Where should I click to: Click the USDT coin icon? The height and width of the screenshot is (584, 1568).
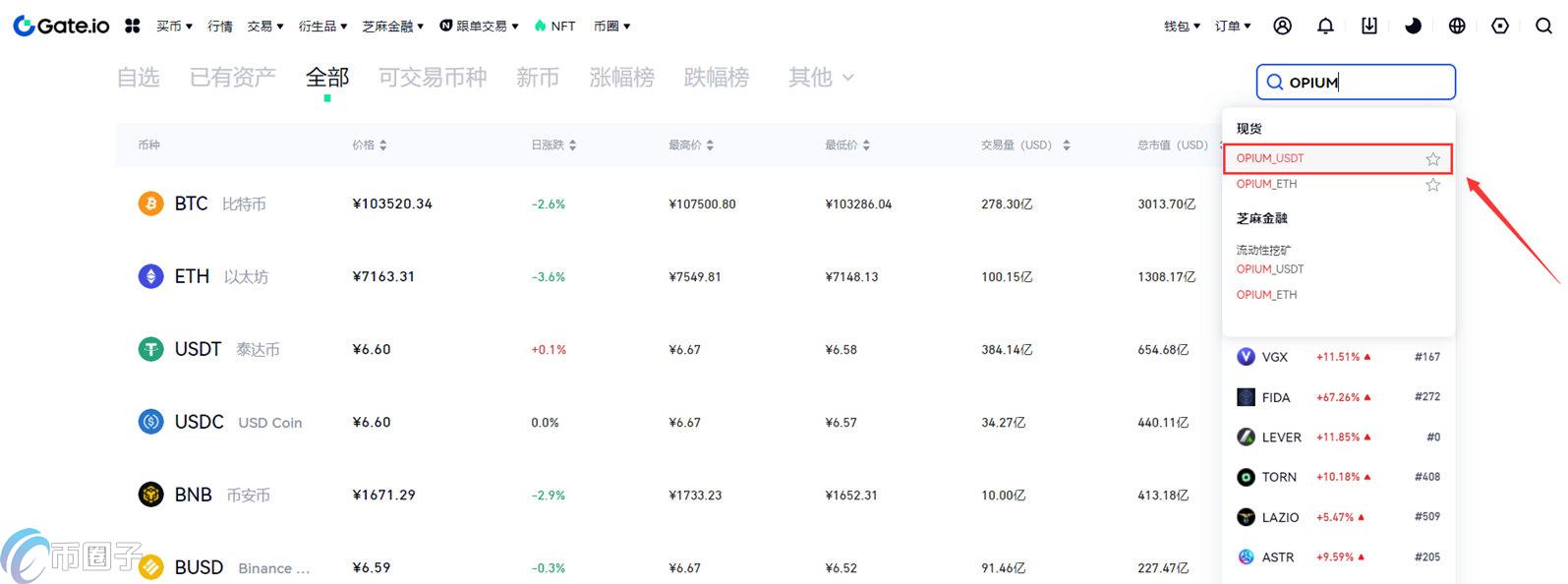(150, 349)
